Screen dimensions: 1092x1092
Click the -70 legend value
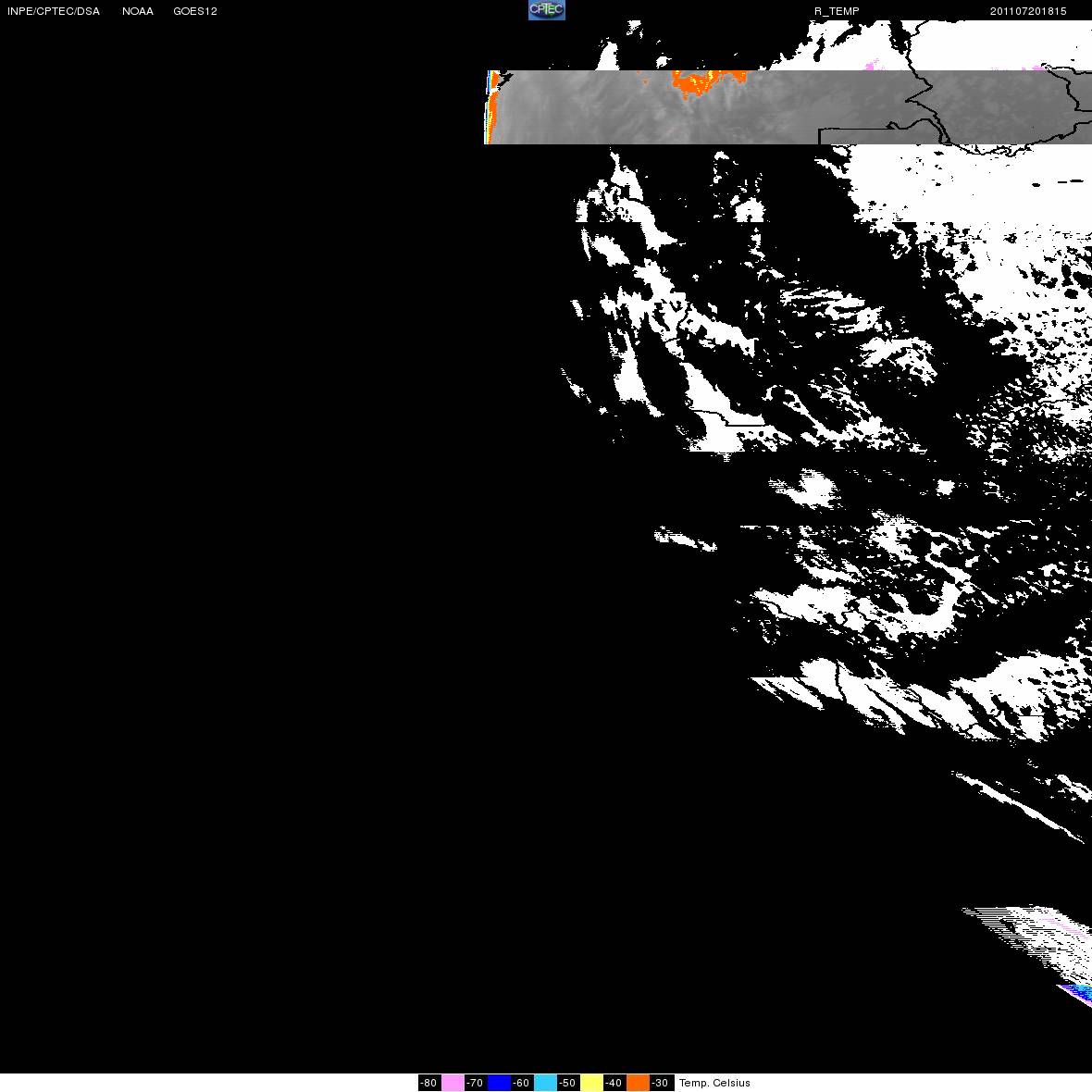[476, 1083]
